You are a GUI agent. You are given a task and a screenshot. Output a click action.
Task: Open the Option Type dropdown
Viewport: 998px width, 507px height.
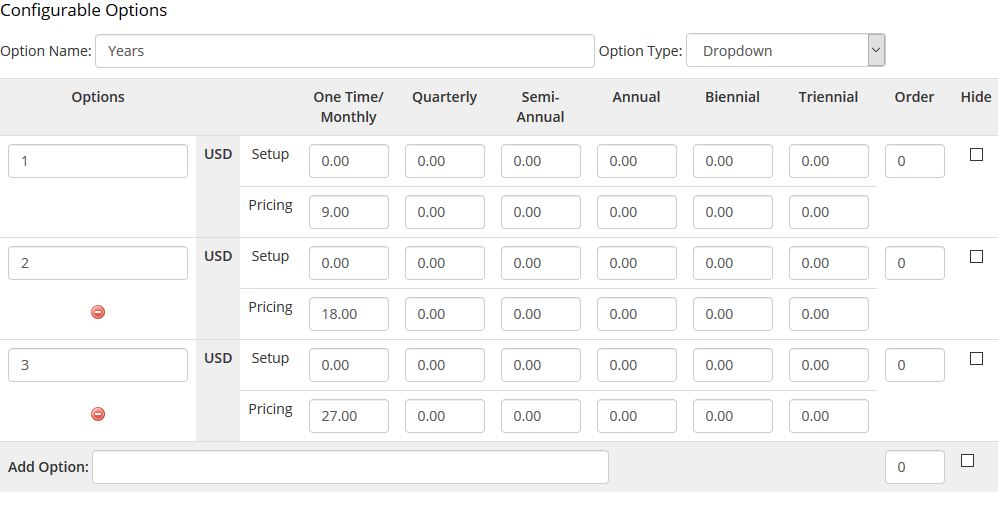click(785, 50)
